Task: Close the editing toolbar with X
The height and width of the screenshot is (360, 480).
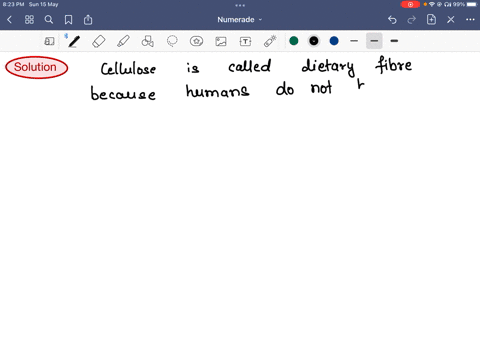Action: pyautogui.click(x=451, y=20)
